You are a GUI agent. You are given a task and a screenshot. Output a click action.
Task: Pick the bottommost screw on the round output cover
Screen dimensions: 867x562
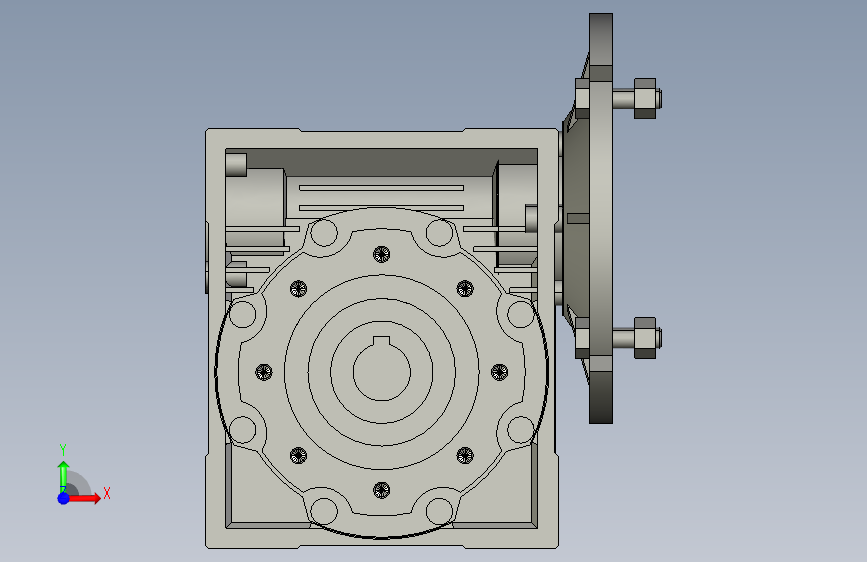tap(382, 490)
